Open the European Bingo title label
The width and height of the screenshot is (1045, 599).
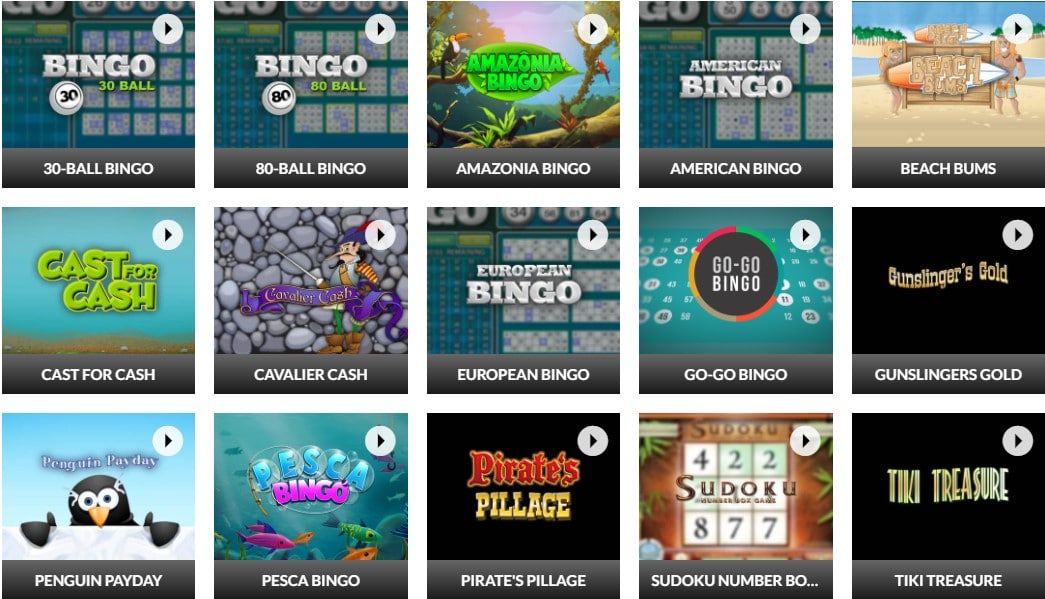pyautogui.click(x=523, y=374)
